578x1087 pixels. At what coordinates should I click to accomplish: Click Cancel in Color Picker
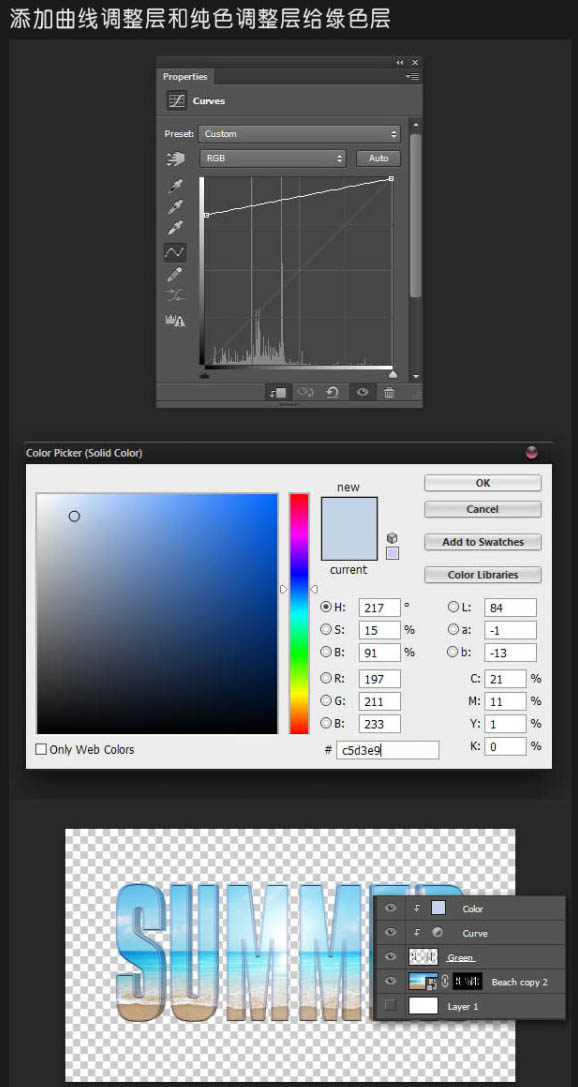pos(482,510)
